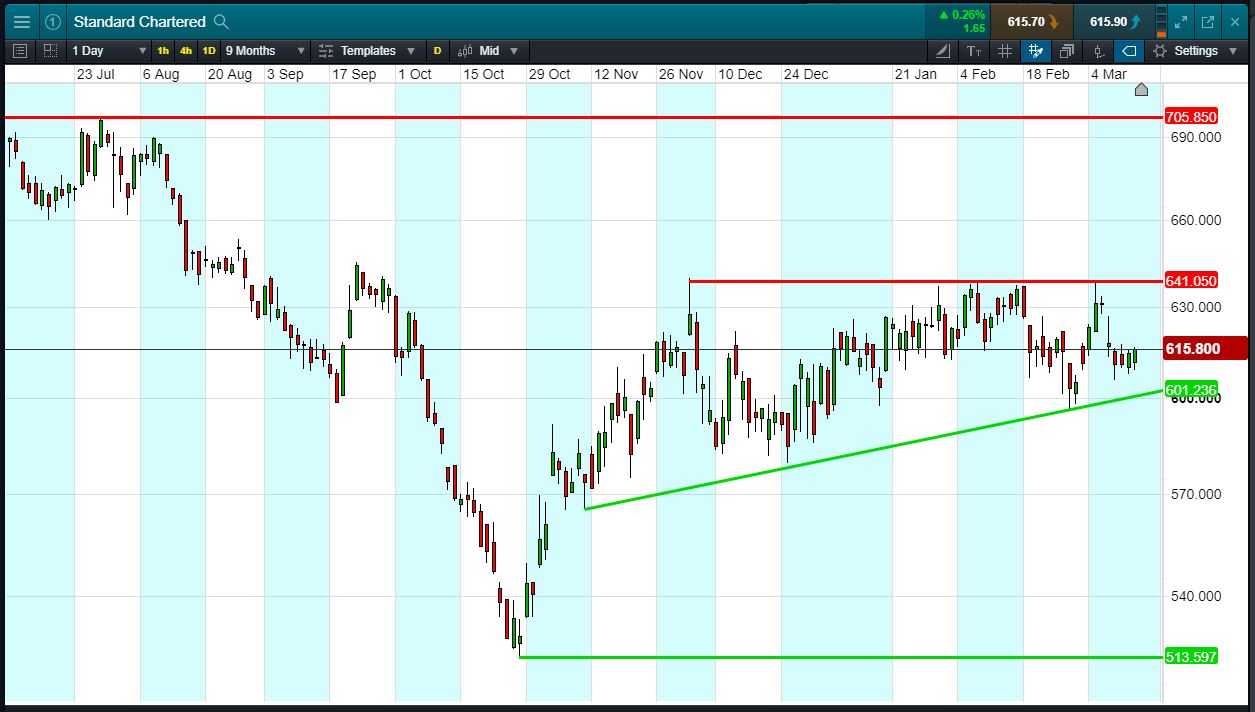The image size is (1255, 712).
Task: Toggle the chart grid icon
Action: coord(1005,50)
